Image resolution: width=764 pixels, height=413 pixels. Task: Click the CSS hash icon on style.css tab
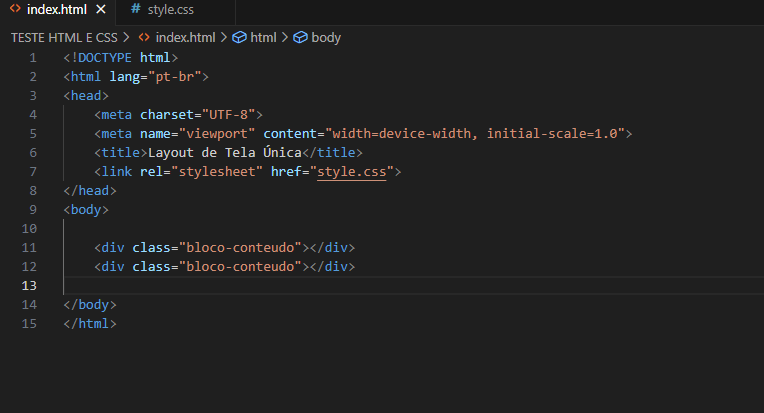coord(136,9)
